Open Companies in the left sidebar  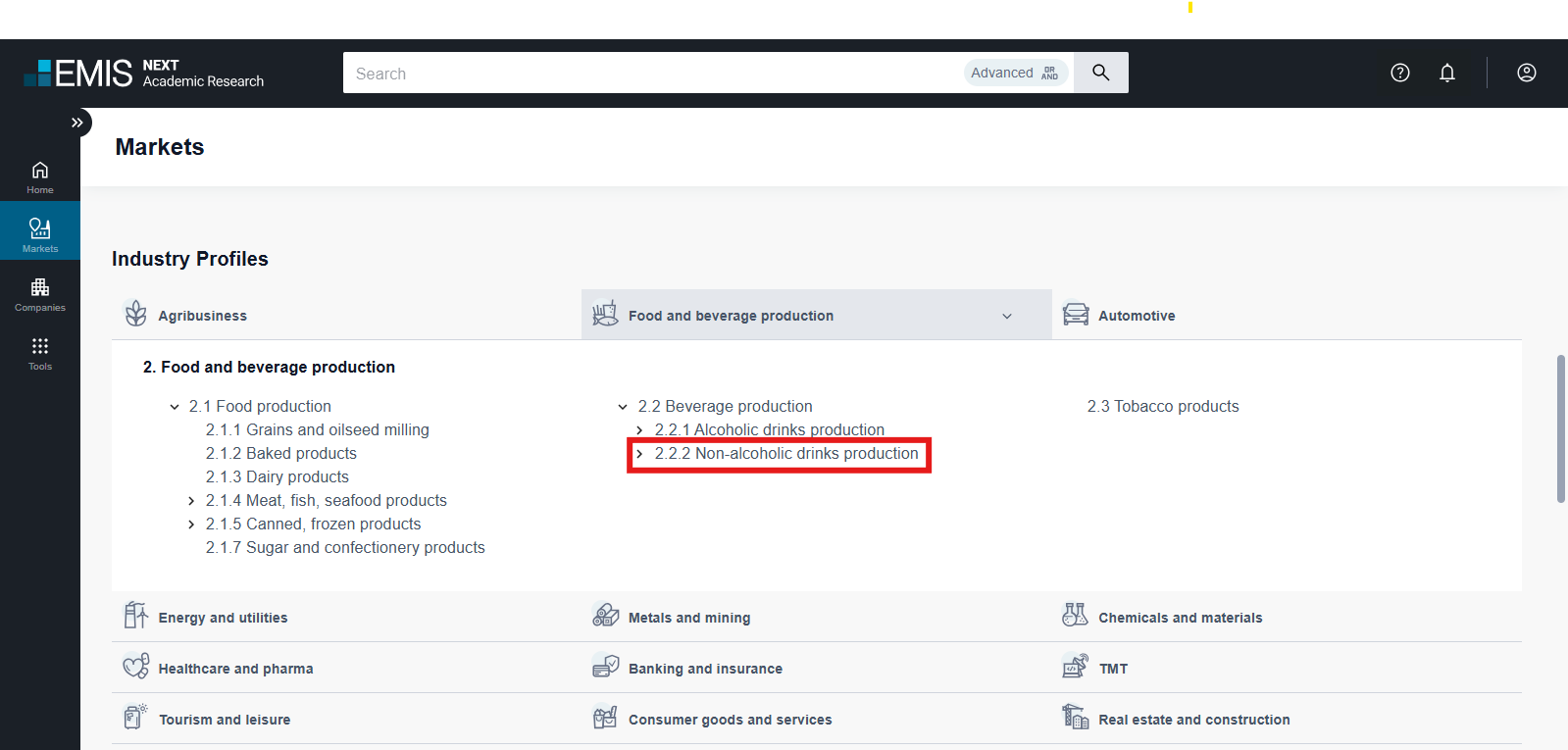pyautogui.click(x=40, y=294)
